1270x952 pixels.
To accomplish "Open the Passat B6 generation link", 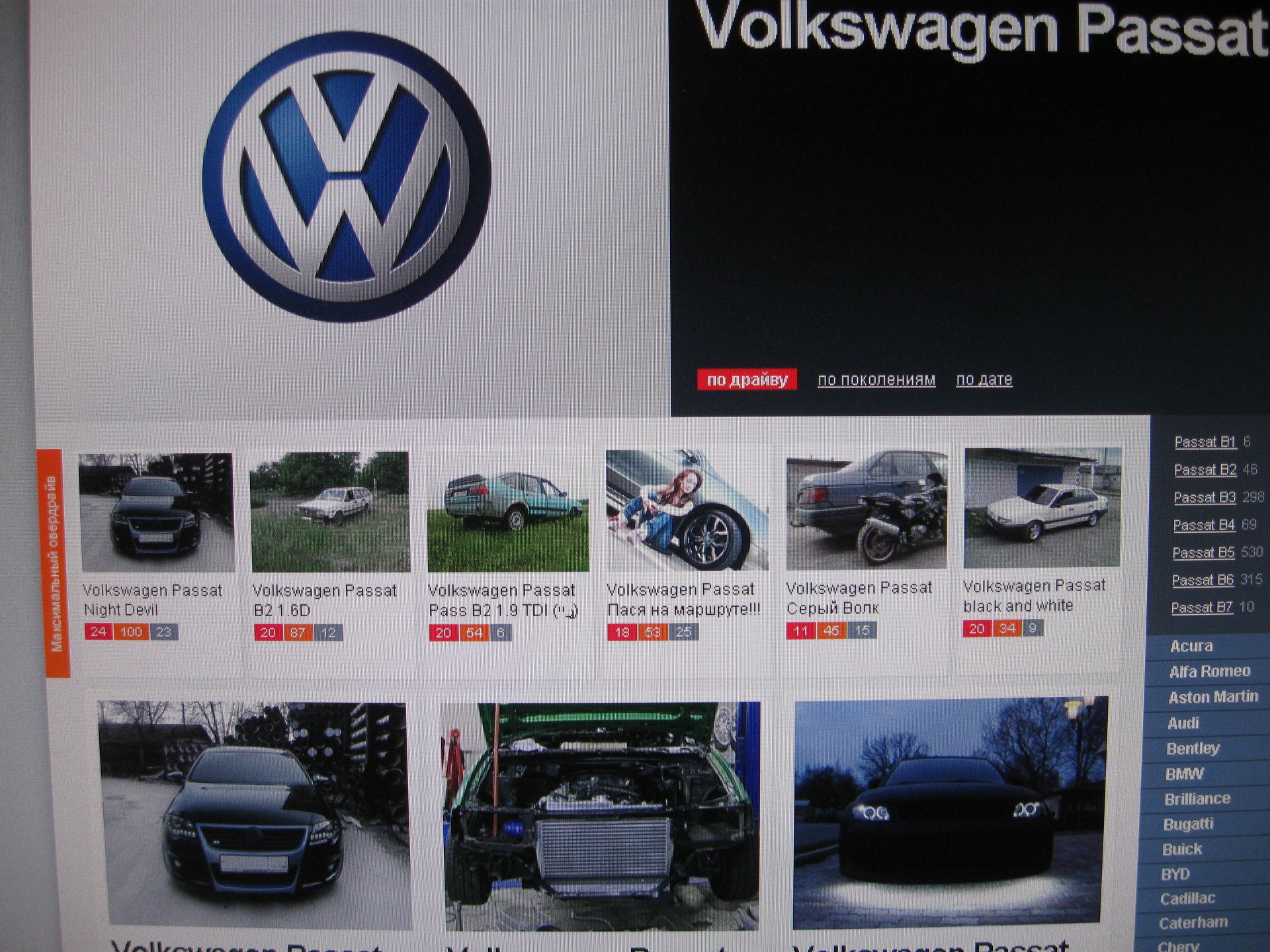I will [1203, 580].
